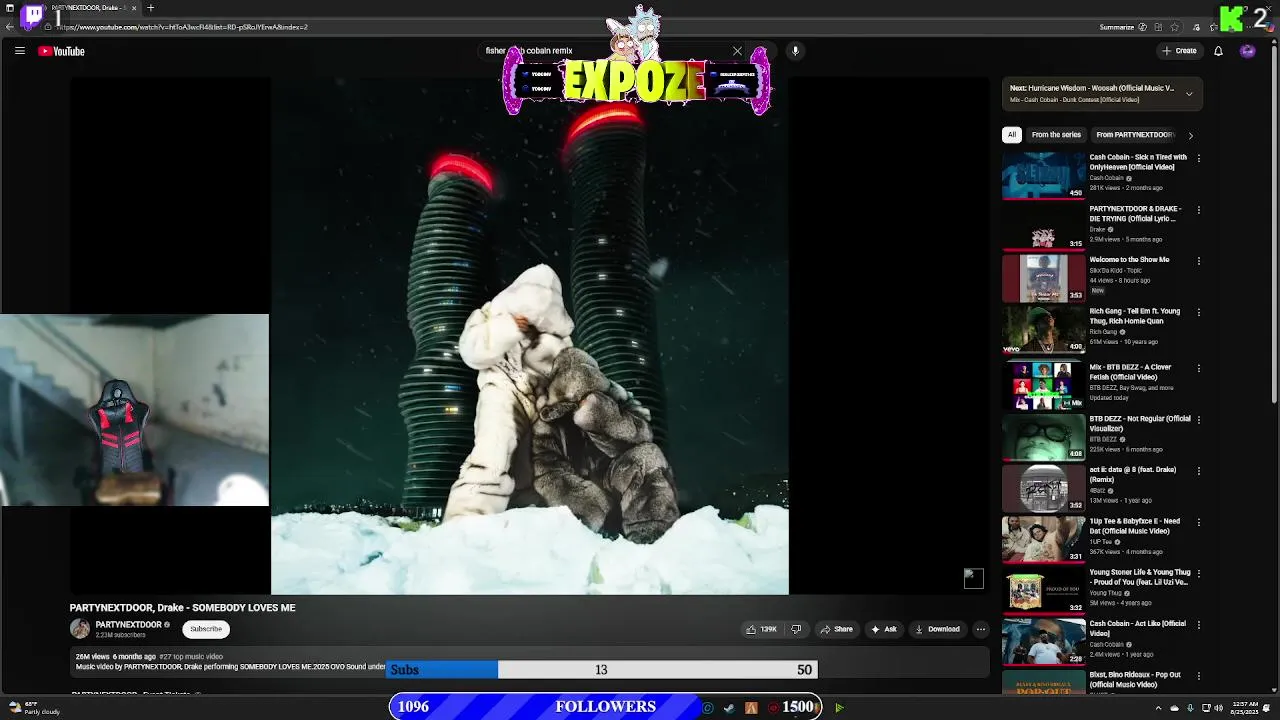This screenshot has width=1280, height=720.
Task: Open the clock showing 12:57 AM
Action: pos(1246,708)
